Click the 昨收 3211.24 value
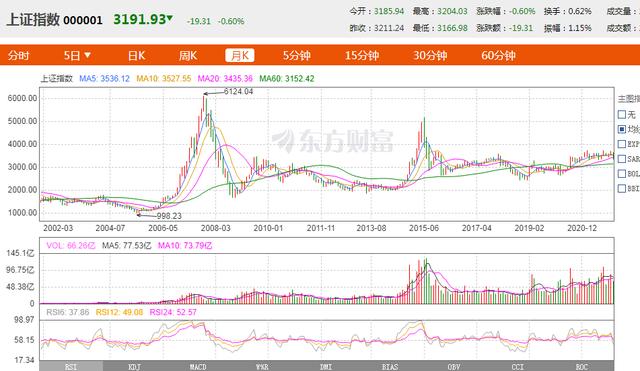The image size is (640, 371). click(389, 28)
